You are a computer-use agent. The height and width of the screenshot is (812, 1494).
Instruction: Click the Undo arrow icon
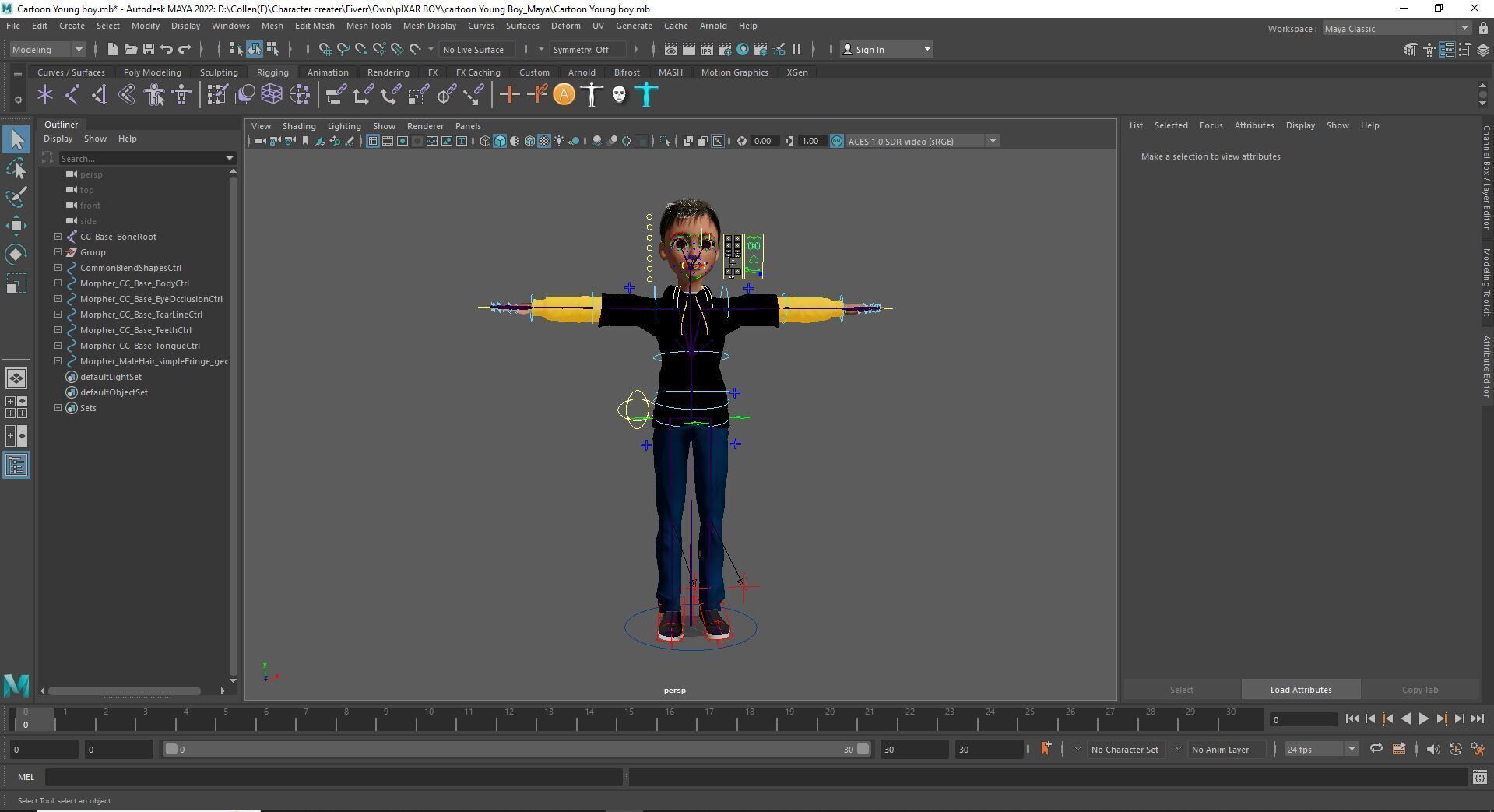(167, 49)
